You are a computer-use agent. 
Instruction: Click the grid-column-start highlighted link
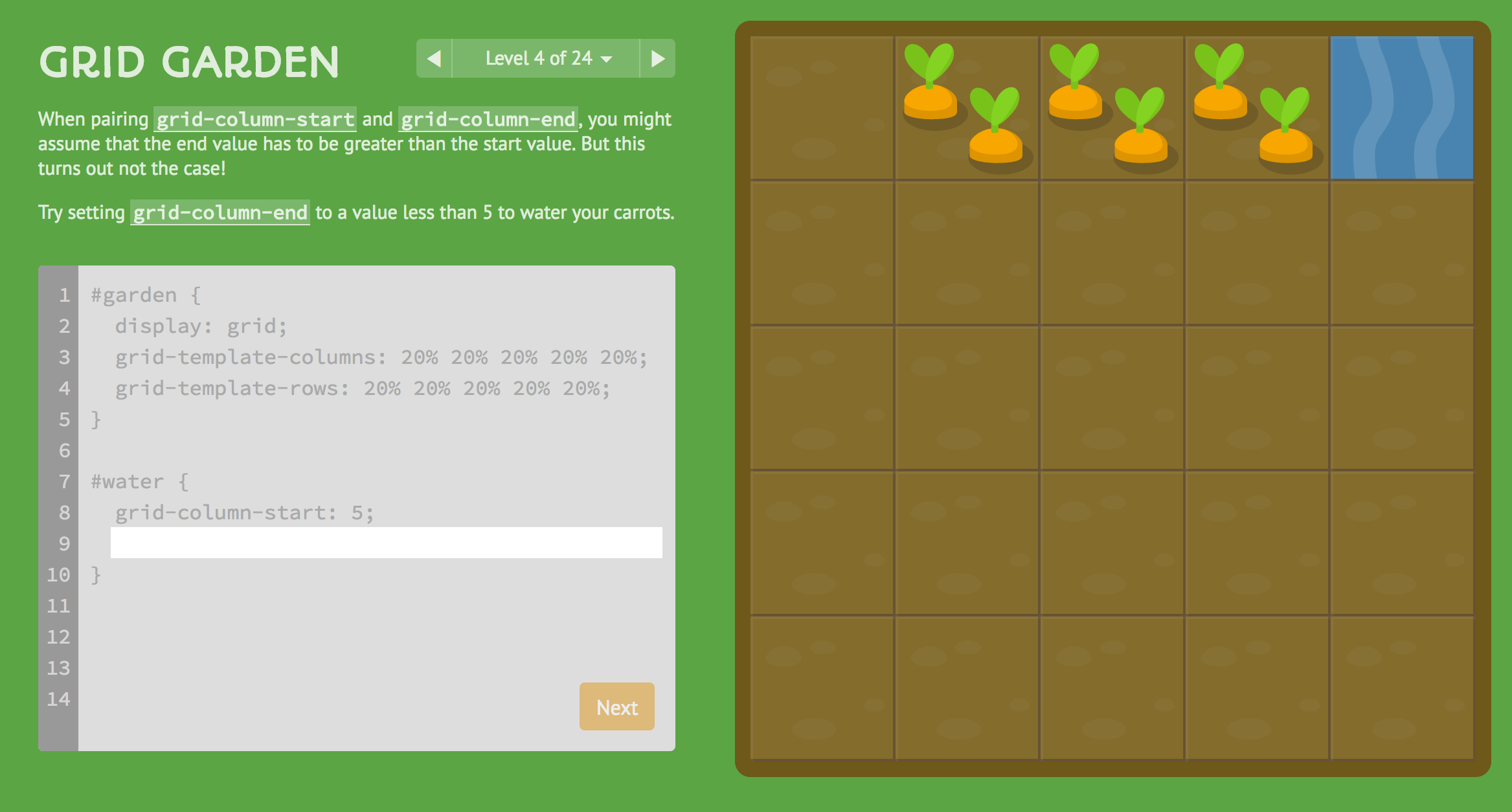tap(256, 118)
